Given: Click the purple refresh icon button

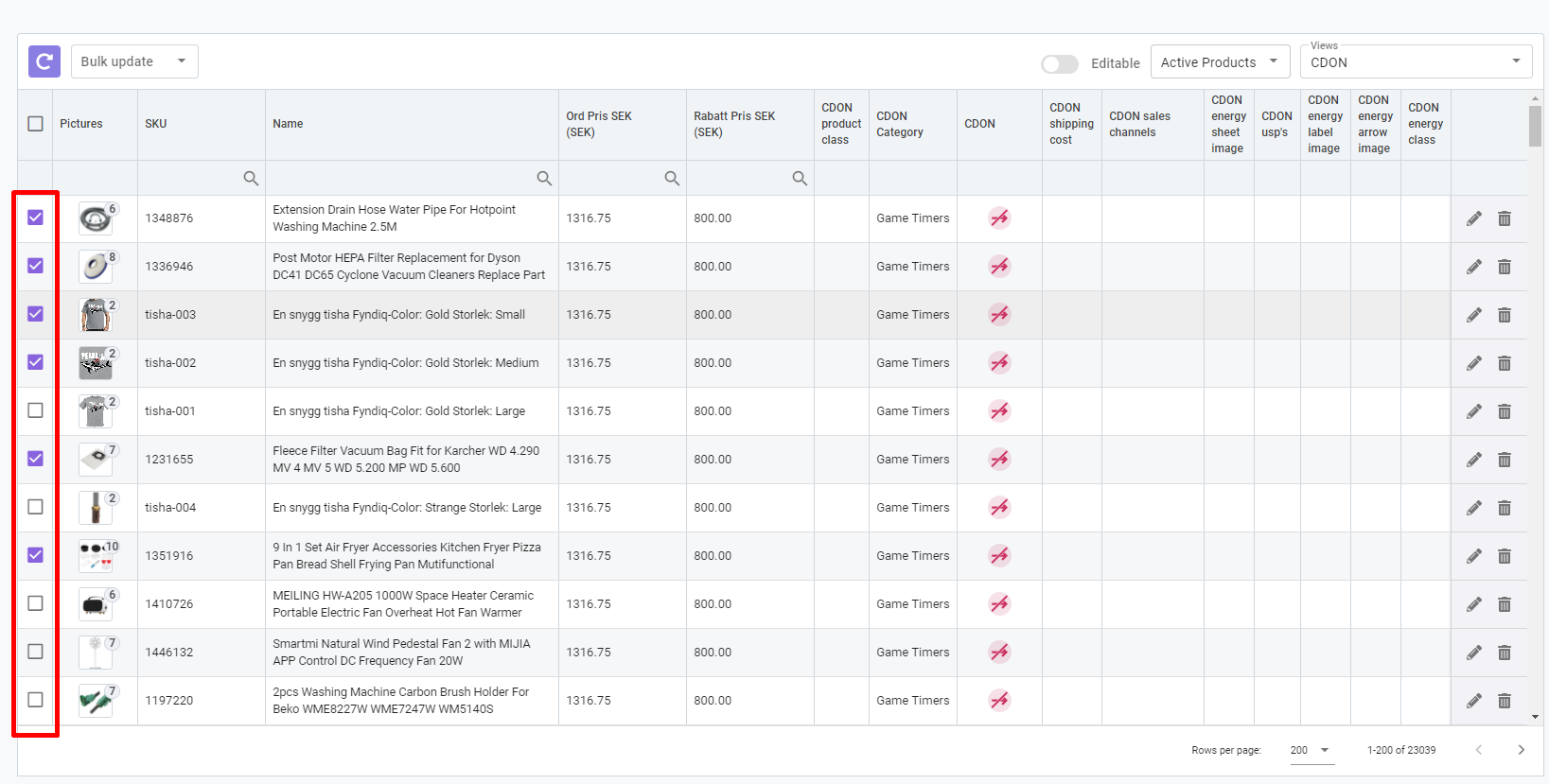Looking at the screenshot, I should pyautogui.click(x=44, y=61).
